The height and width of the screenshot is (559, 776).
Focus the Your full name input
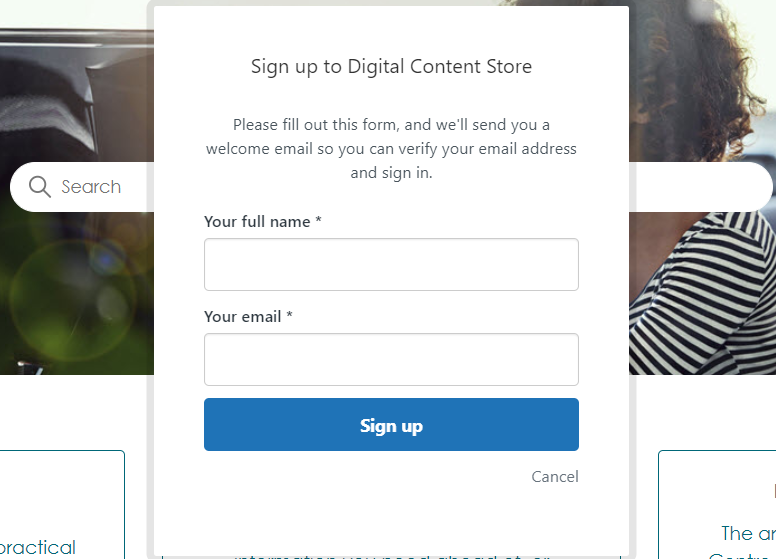(x=391, y=264)
